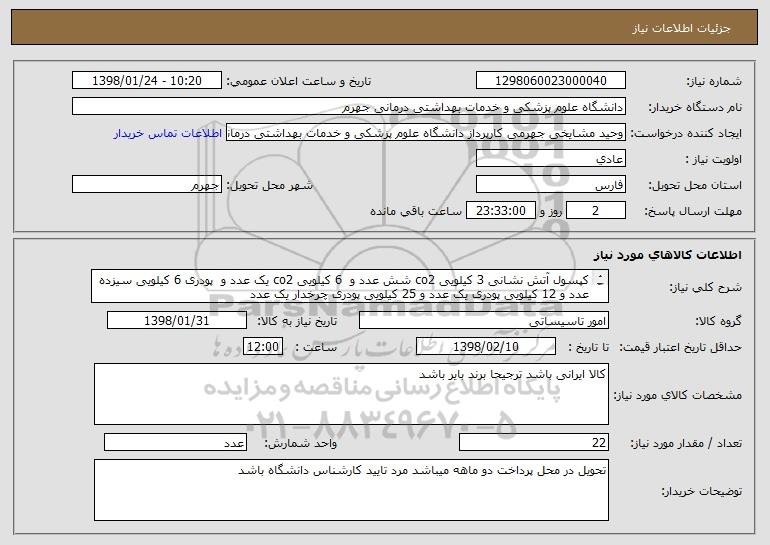
Task: Click the label واحد شمارش
Action: click(301, 443)
